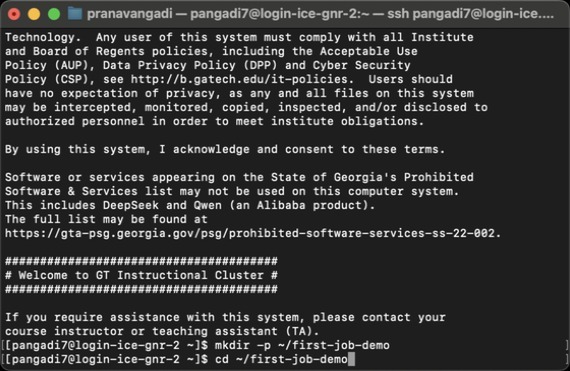Click the green fullscreen window button
The width and height of the screenshot is (570, 371).
coord(54,14)
